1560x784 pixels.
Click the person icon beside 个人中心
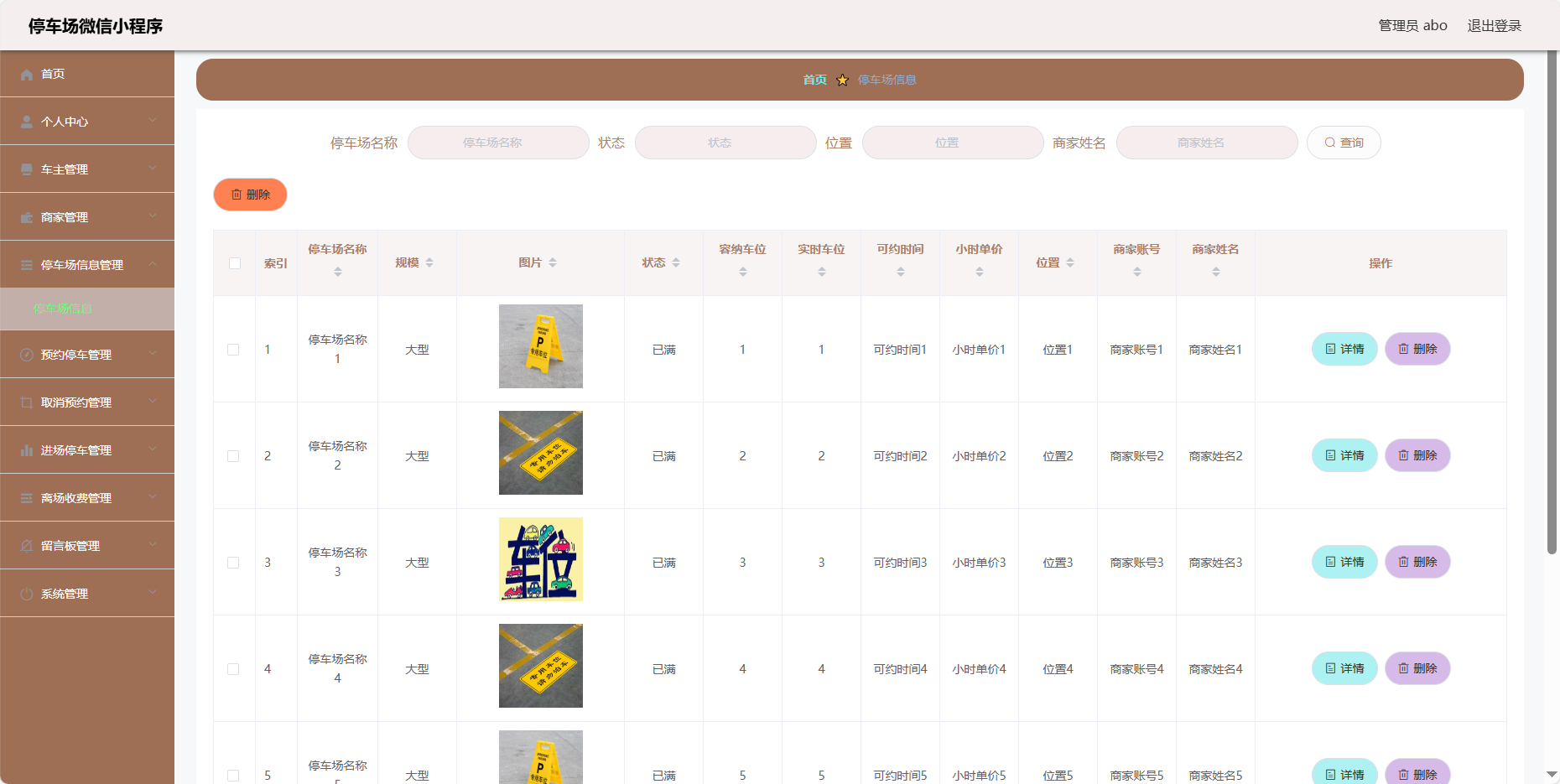tap(27, 122)
